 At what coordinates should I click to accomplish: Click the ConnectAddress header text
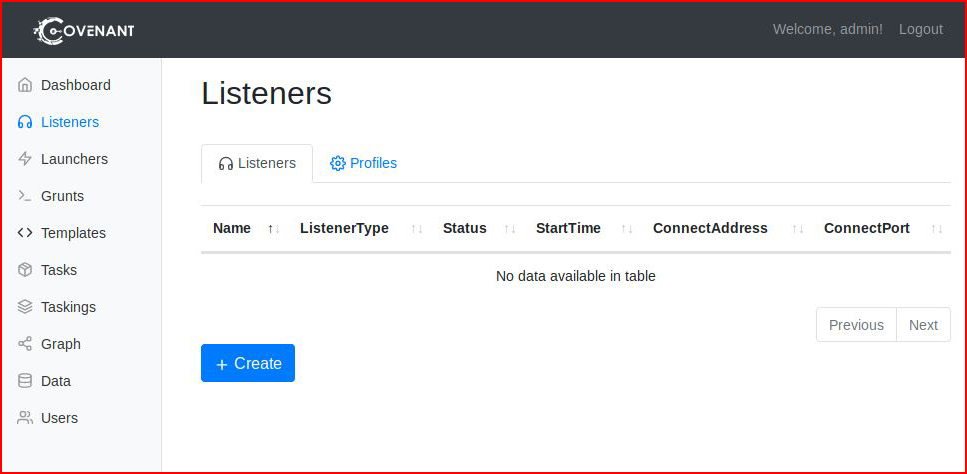coord(710,228)
